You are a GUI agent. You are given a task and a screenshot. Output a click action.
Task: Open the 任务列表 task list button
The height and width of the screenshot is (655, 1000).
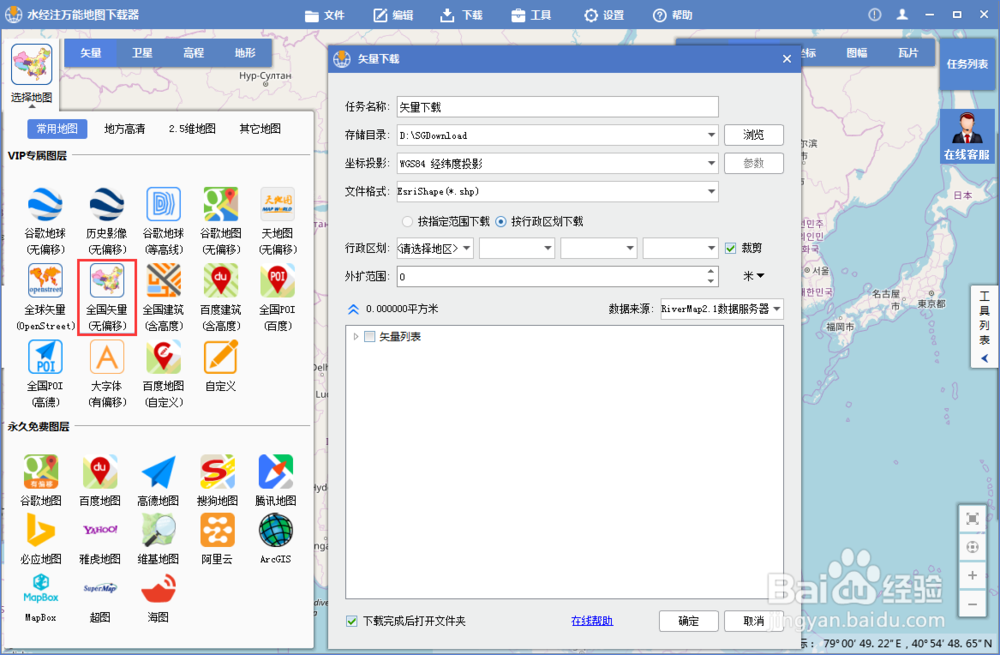[967, 64]
